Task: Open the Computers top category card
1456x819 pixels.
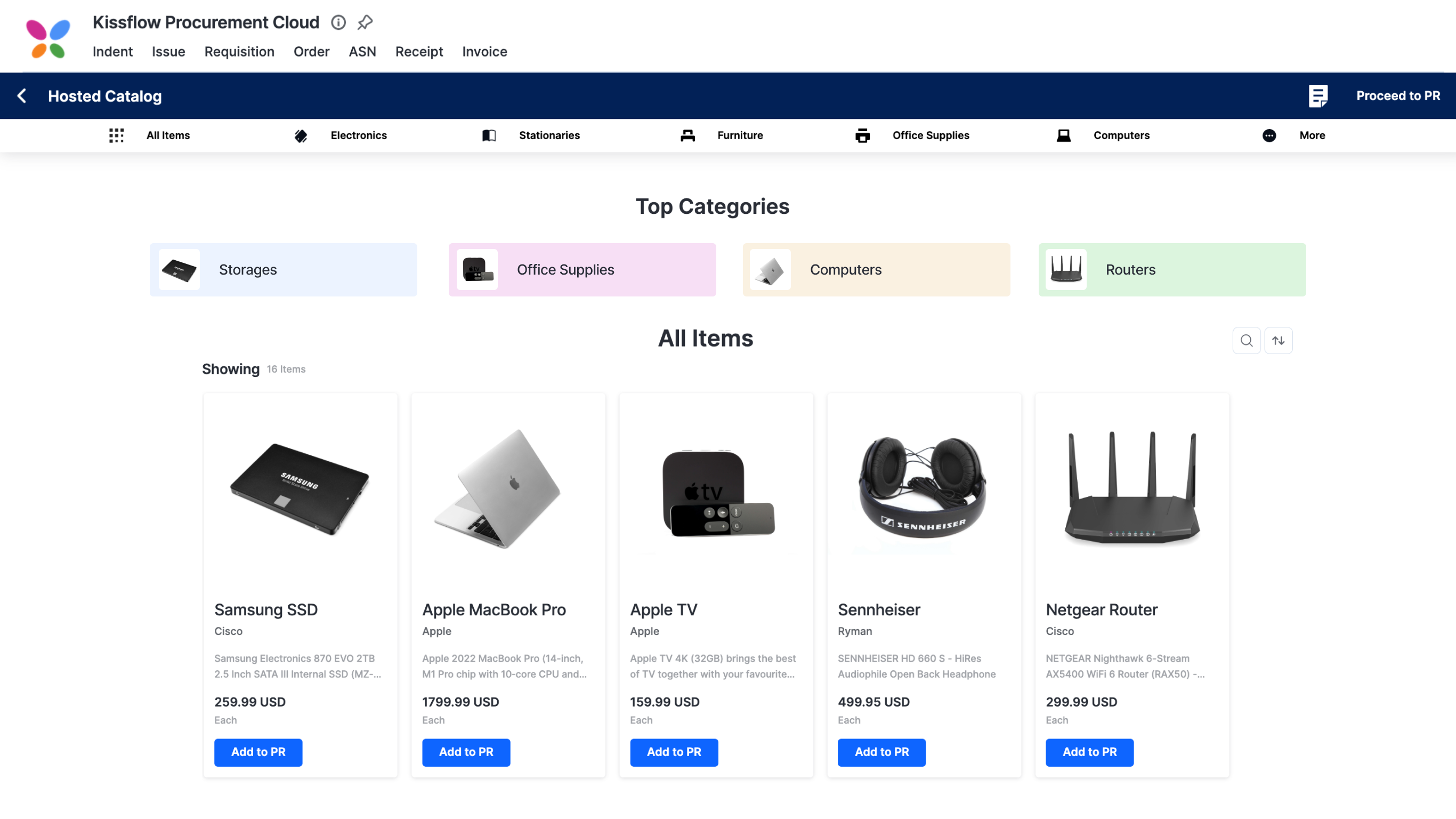Action: pyautogui.click(x=876, y=270)
